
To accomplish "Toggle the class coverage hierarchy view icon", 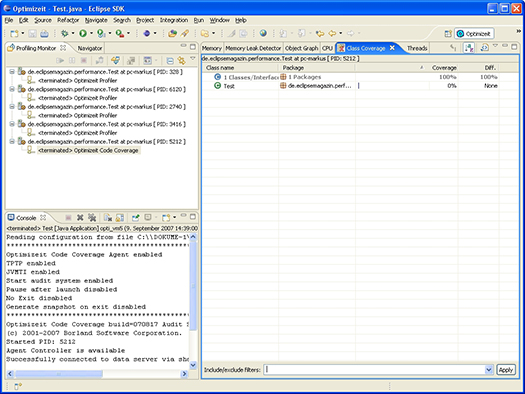I will (469, 48).
